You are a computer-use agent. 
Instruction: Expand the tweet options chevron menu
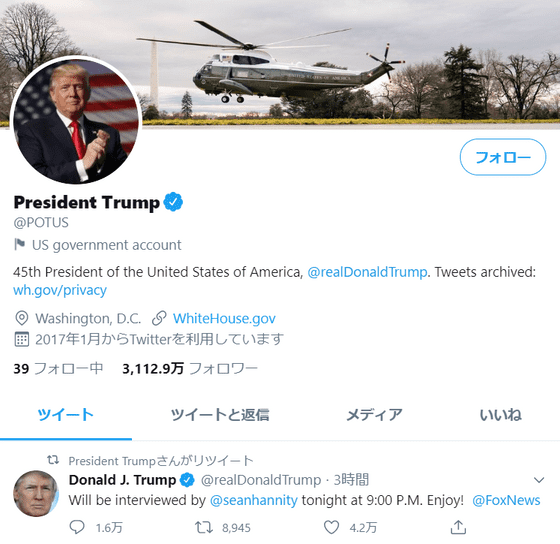coord(539,480)
